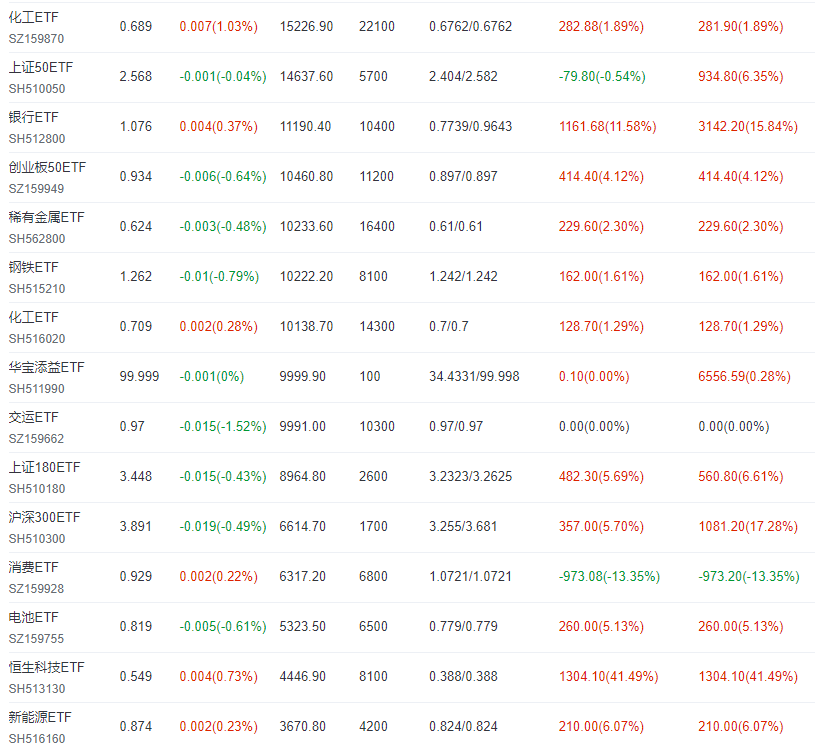
Task: Select the 华宝添益ETF name
Action: (46, 367)
